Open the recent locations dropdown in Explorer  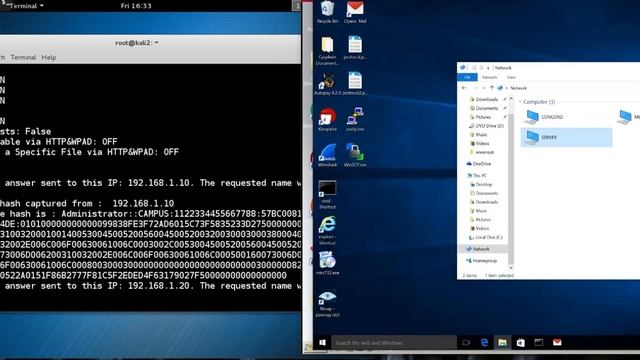click(483, 88)
